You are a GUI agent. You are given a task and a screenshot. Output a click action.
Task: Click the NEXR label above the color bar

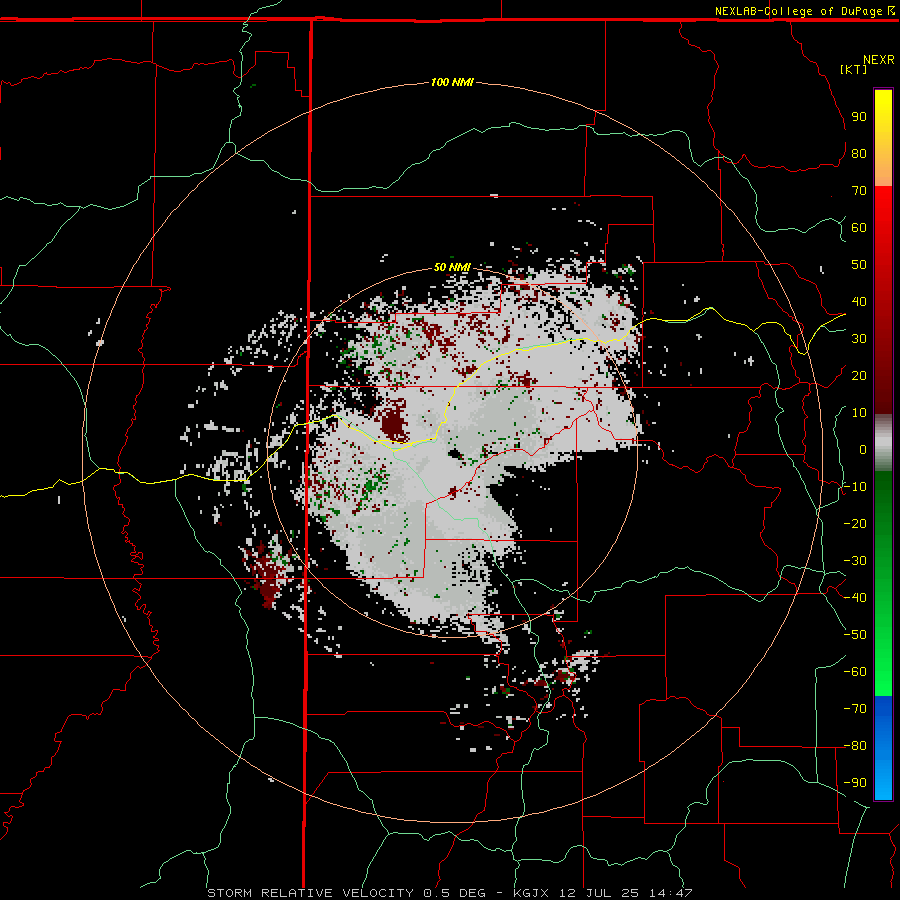click(879, 60)
